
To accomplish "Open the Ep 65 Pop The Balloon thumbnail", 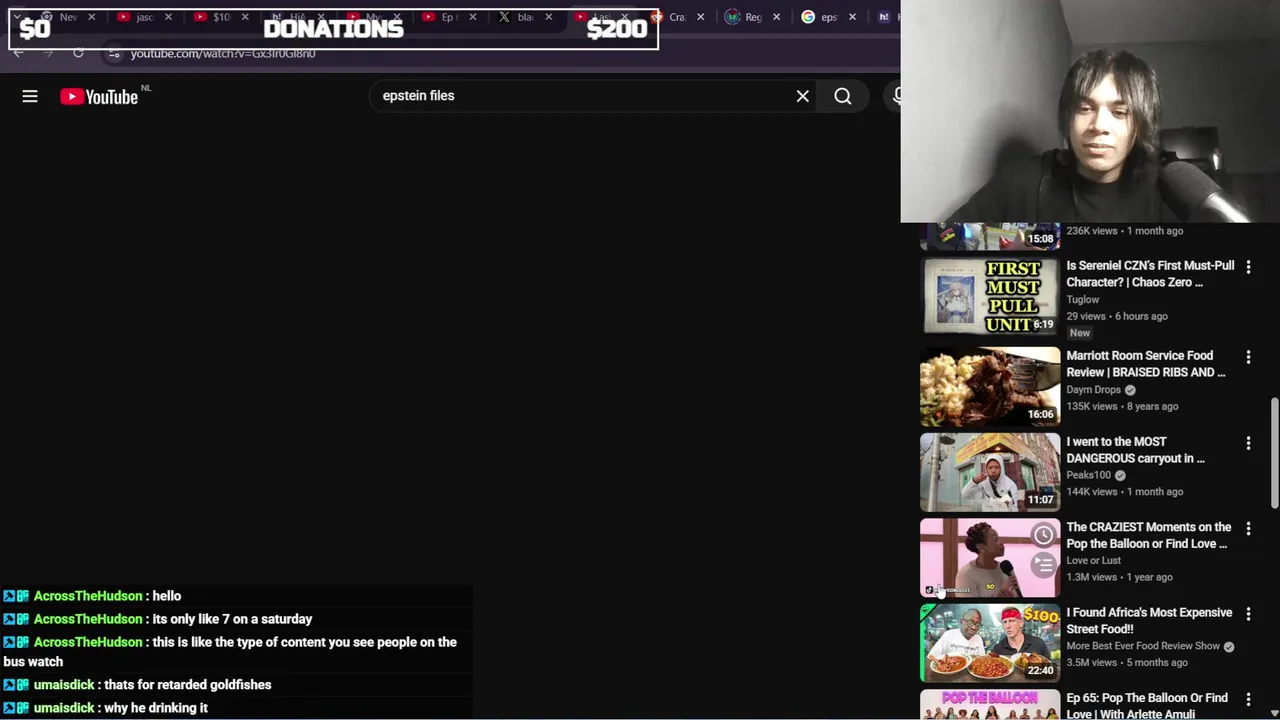I will point(990,704).
